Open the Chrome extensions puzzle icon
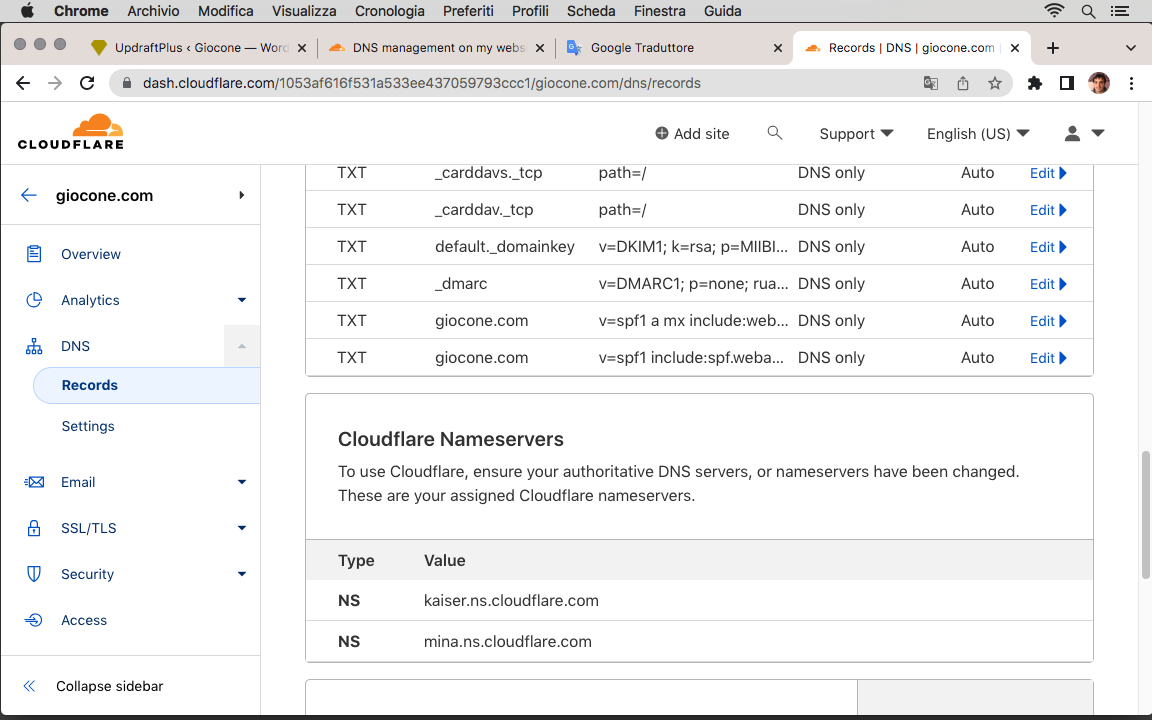Viewport: 1152px width, 720px height. click(x=1034, y=83)
